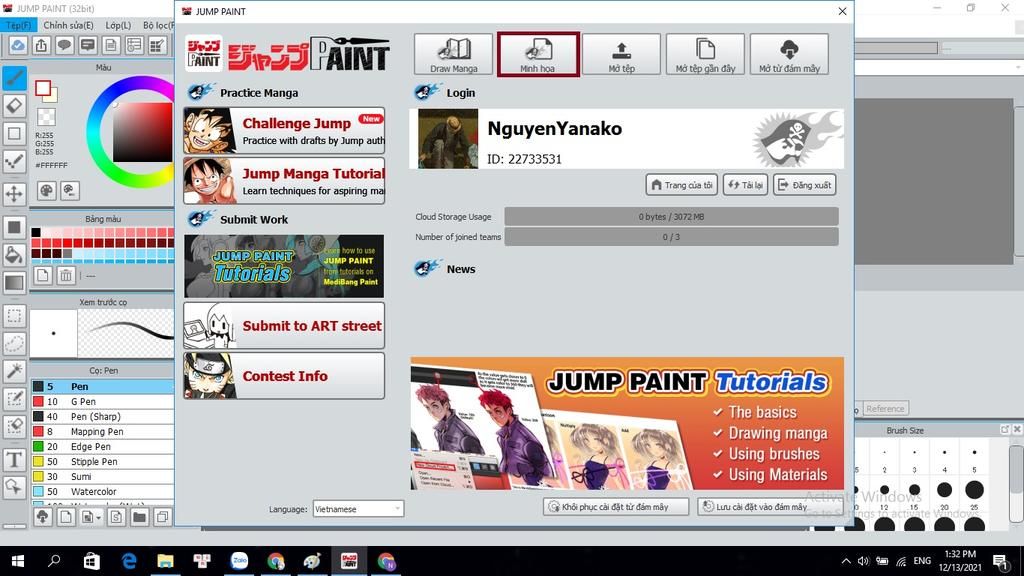Viewport: 1024px width, 576px height.
Task: Click the user profile avatar thumbnail
Action: [448, 139]
